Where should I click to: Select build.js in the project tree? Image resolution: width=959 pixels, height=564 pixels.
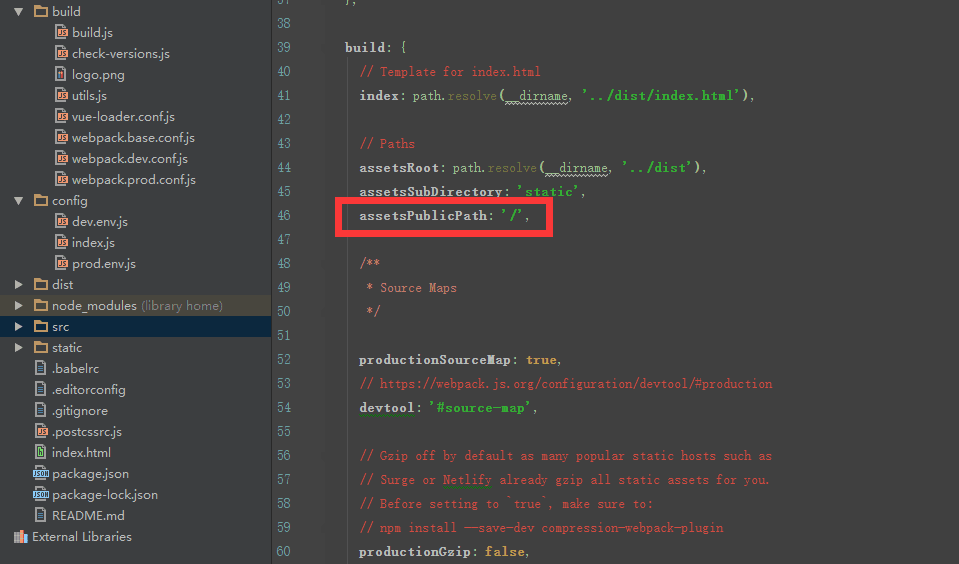[x=92, y=32]
